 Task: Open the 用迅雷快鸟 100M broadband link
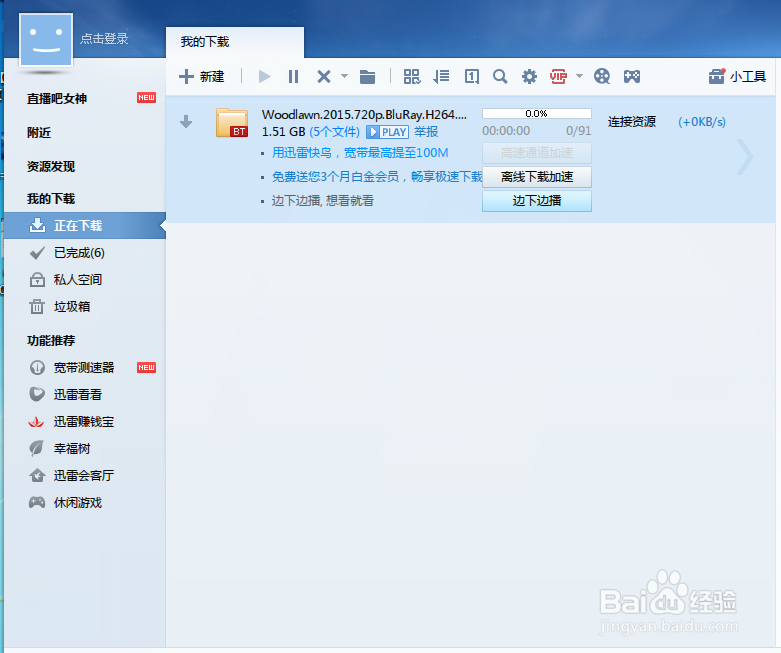[x=360, y=153]
